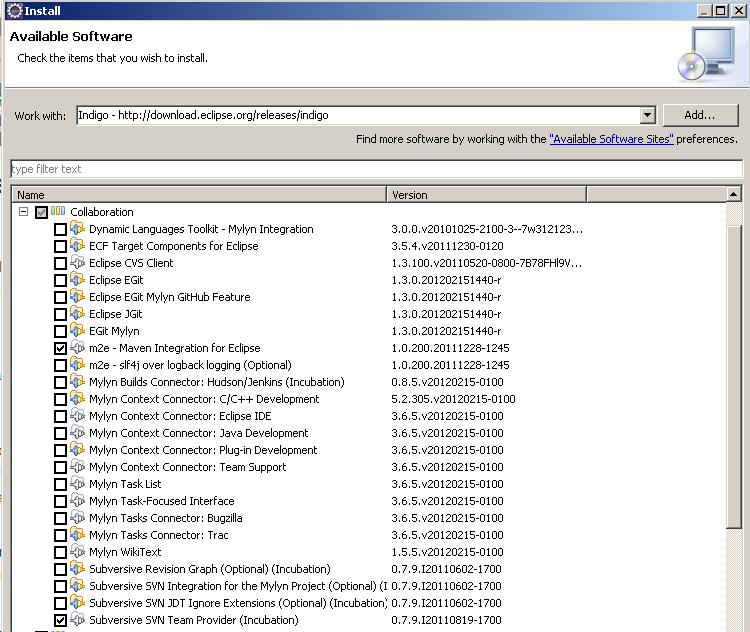Click the Mylyn Eclipse IDE connector icon
Screen dimensions: 750x632
pyautogui.click(x=77, y=415)
